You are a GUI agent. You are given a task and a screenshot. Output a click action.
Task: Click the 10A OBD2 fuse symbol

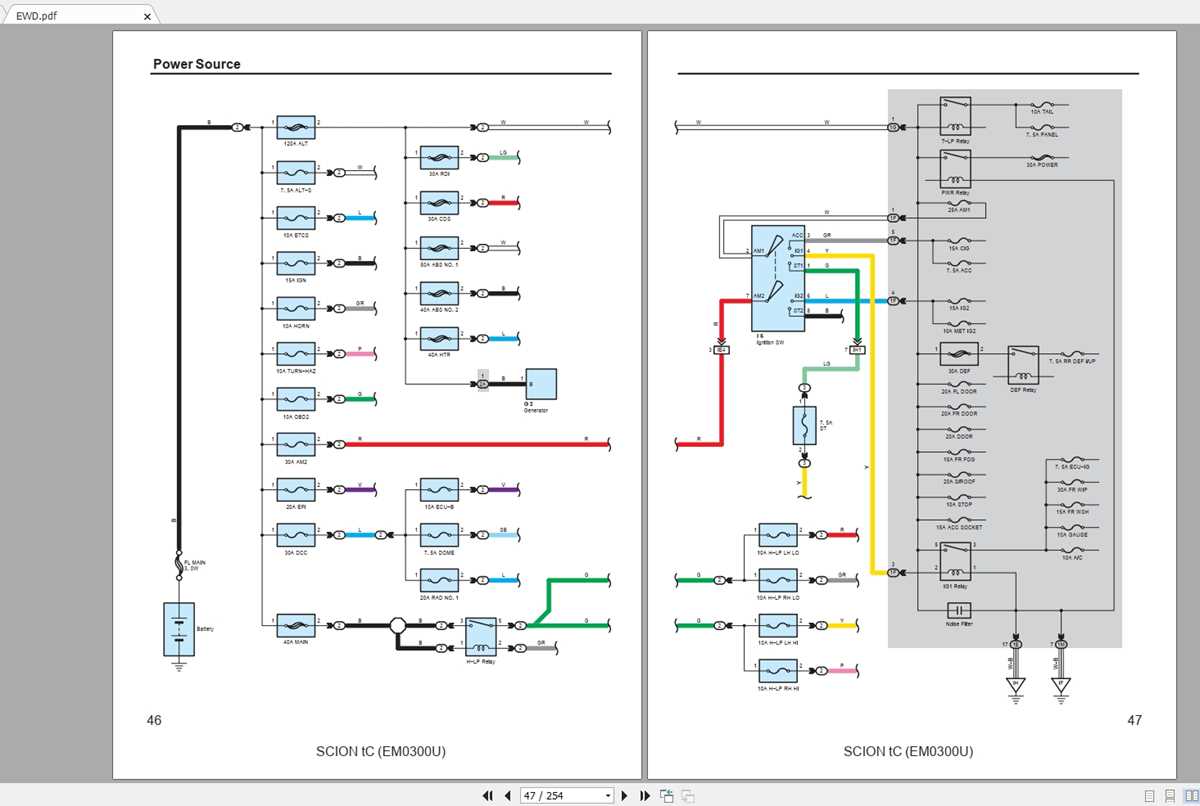point(295,399)
